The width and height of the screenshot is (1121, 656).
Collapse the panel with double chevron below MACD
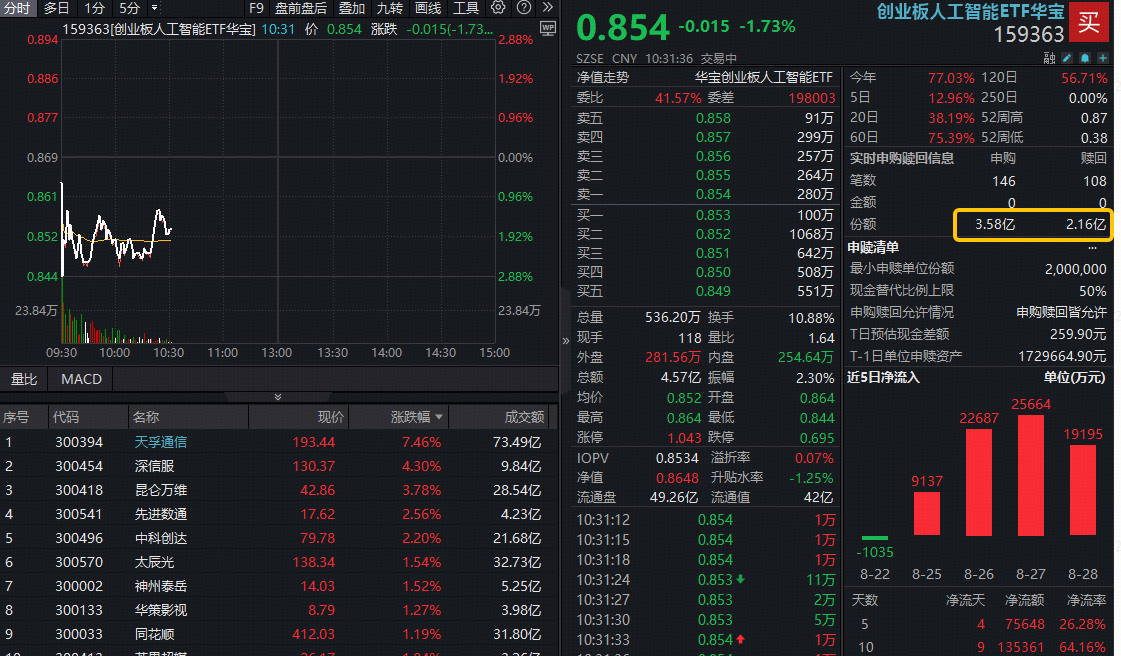[x=278, y=397]
